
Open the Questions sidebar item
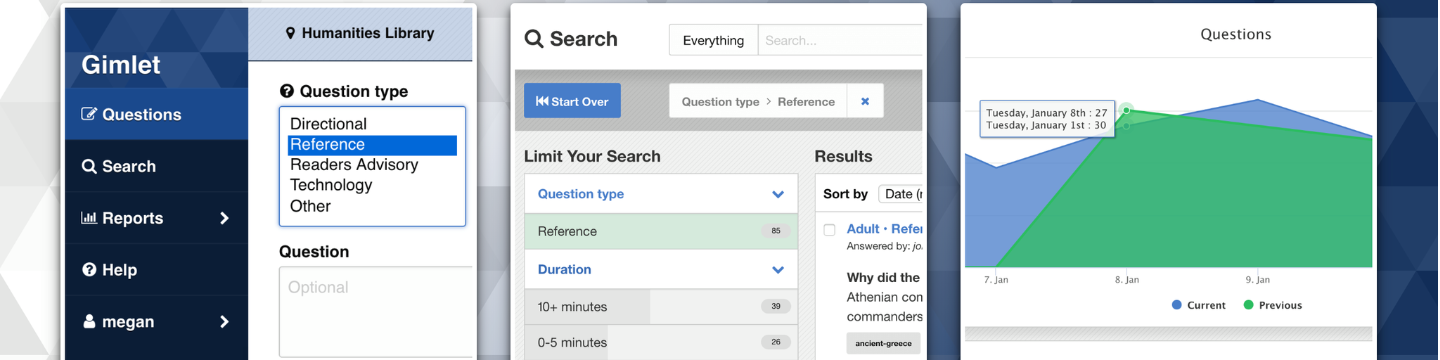156,114
